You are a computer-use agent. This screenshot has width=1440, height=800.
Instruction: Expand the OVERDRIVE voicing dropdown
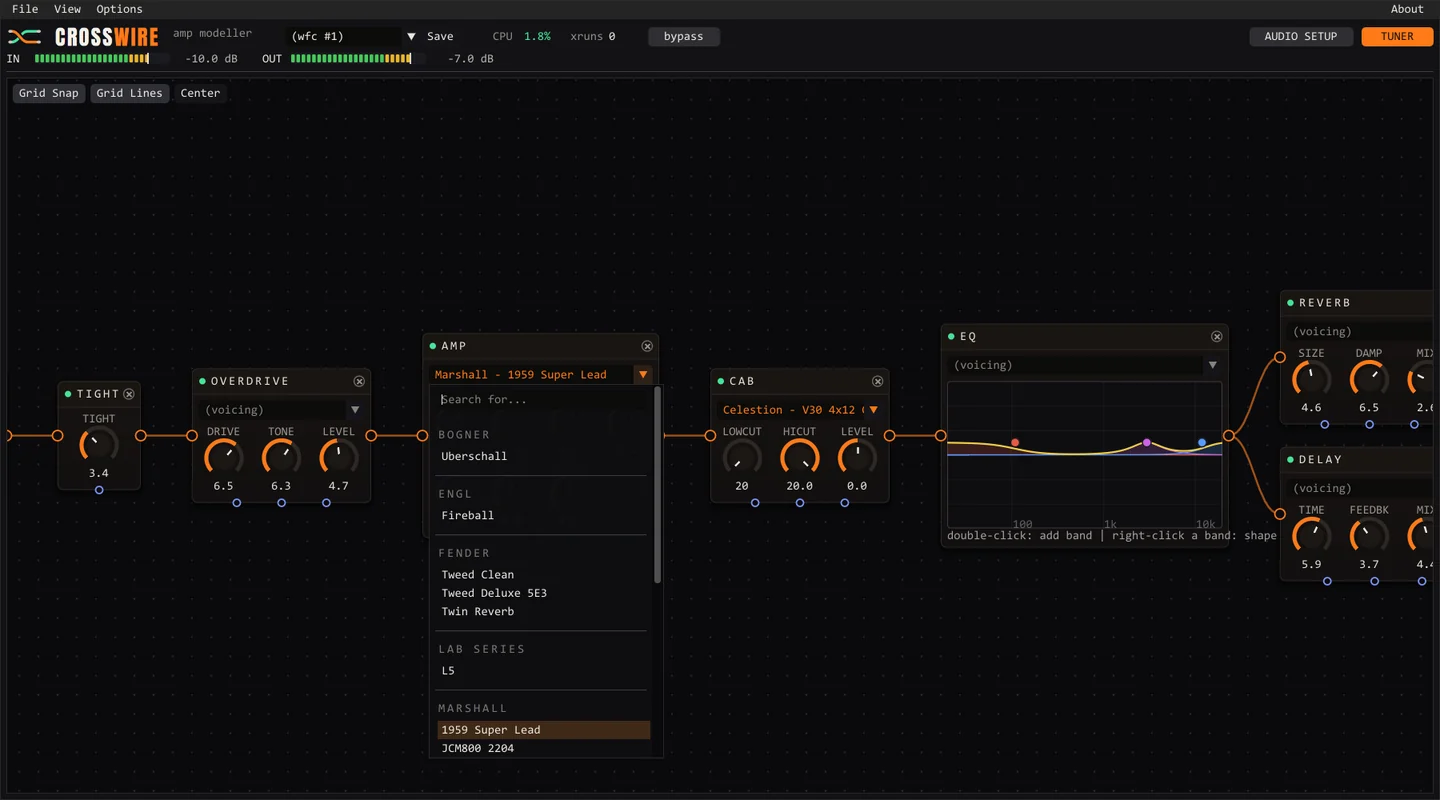click(x=355, y=410)
